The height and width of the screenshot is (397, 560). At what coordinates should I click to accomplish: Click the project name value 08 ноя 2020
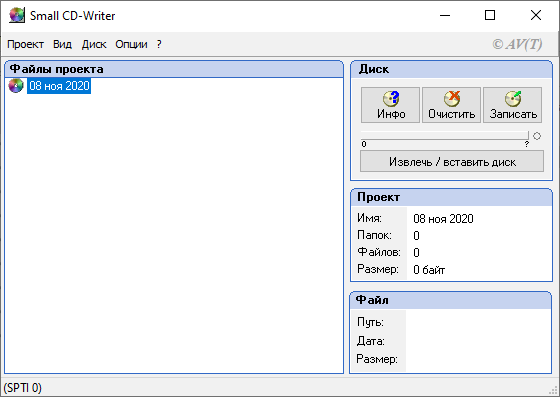443,219
